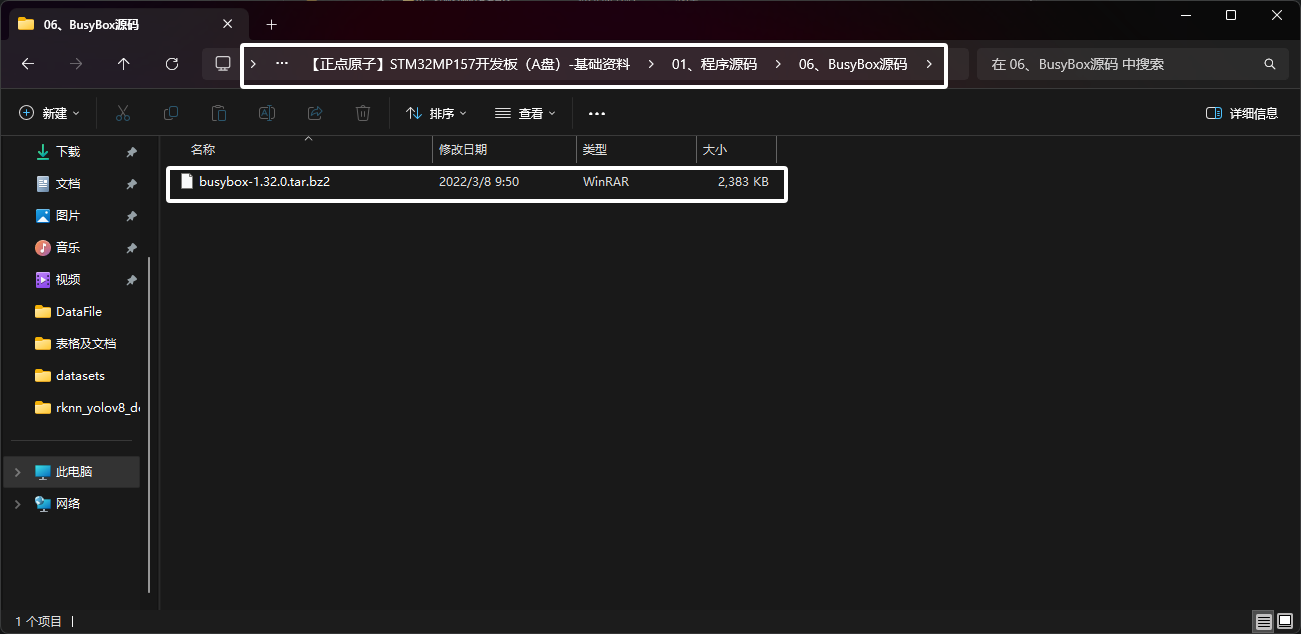1301x634 pixels.
Task: Unpin 视频 using its pin icon
Action: (x=131, y=280)
